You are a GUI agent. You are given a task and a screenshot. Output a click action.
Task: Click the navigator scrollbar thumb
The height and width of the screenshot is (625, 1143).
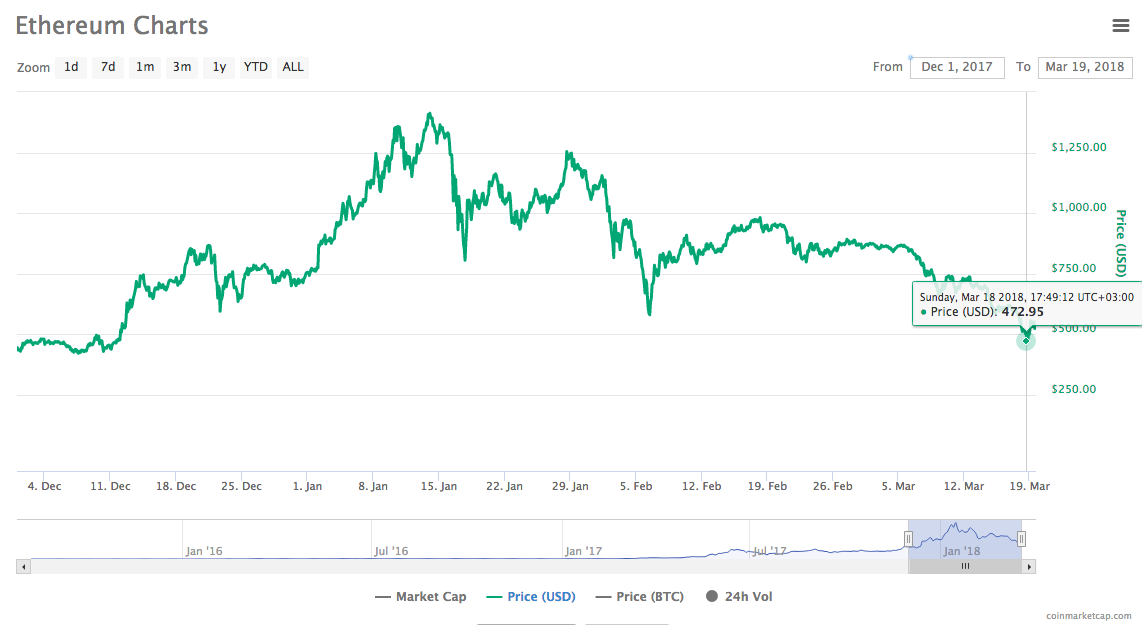point(965,566)
